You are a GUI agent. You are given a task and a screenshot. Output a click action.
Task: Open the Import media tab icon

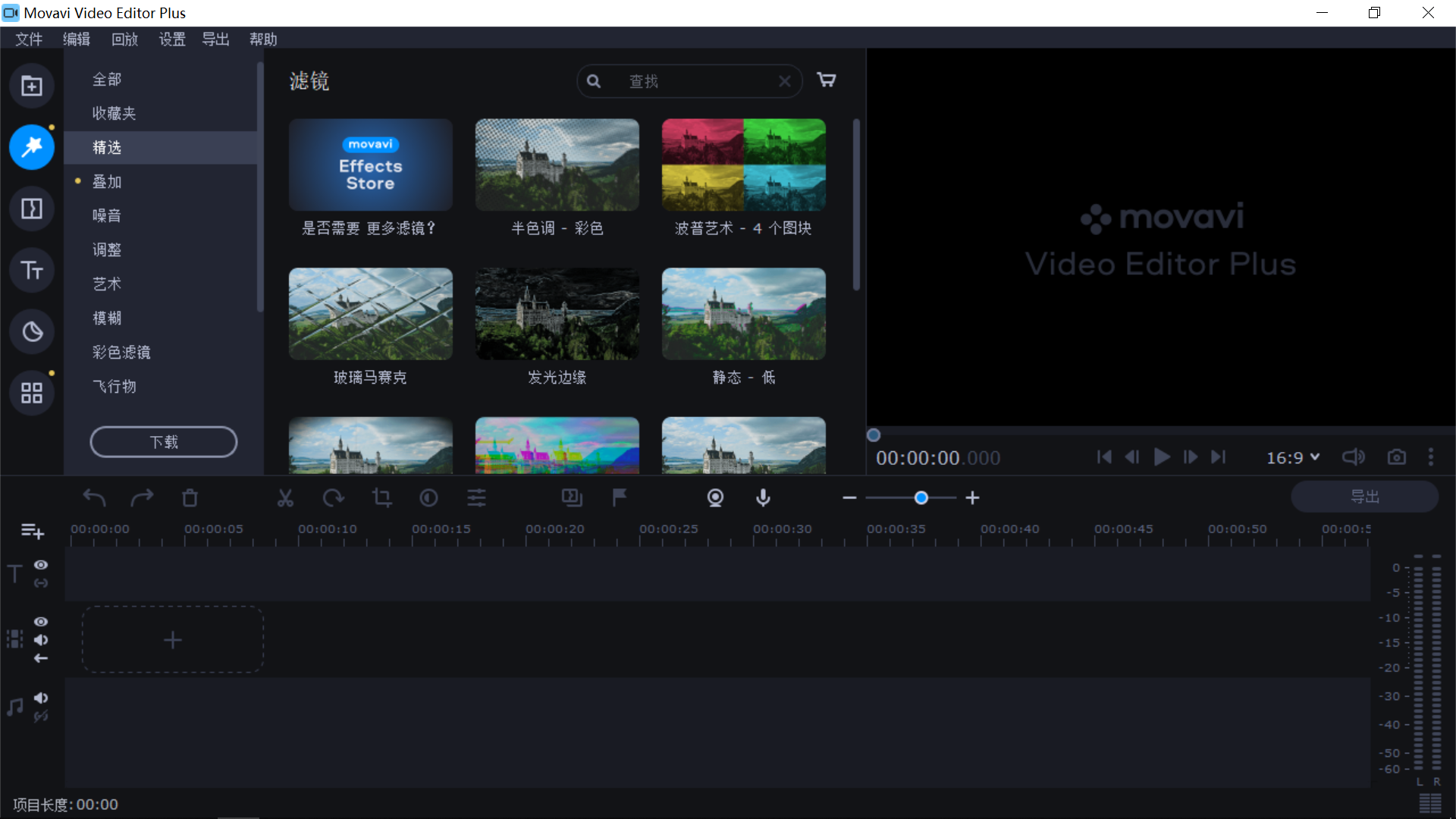tap(32, 86)
